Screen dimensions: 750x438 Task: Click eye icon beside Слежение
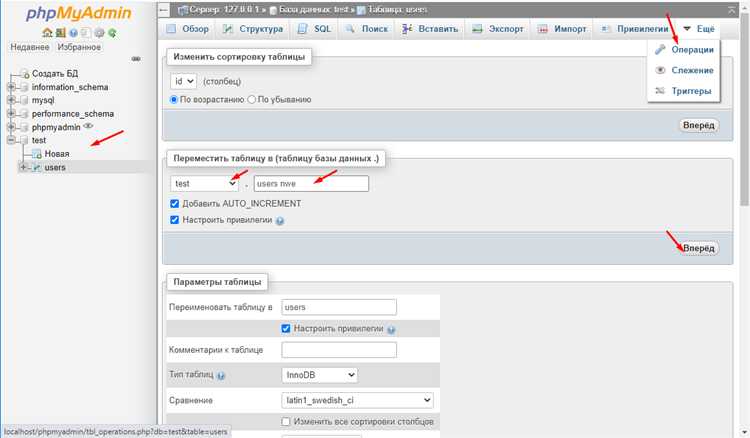(x=660, y=70)
